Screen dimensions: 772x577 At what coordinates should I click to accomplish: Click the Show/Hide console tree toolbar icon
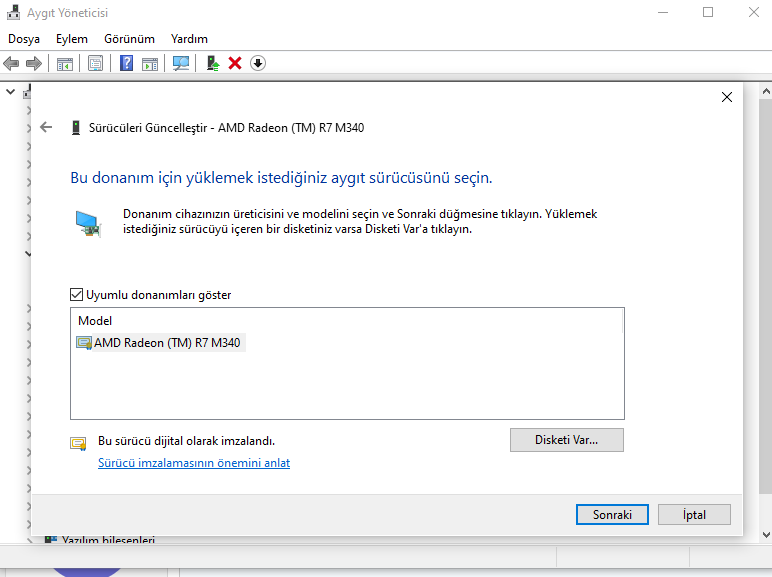(64, 64)
